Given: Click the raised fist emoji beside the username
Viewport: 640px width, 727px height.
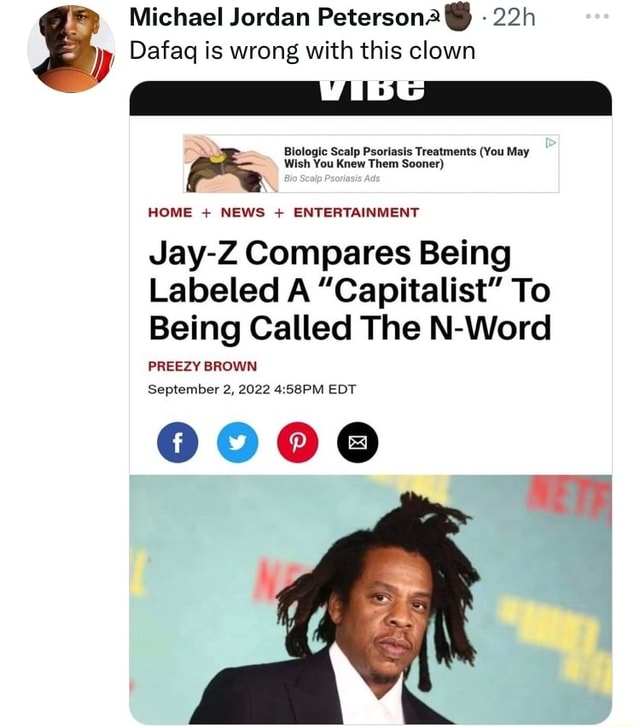Looking at the screenshot, I should pos(458,17).
